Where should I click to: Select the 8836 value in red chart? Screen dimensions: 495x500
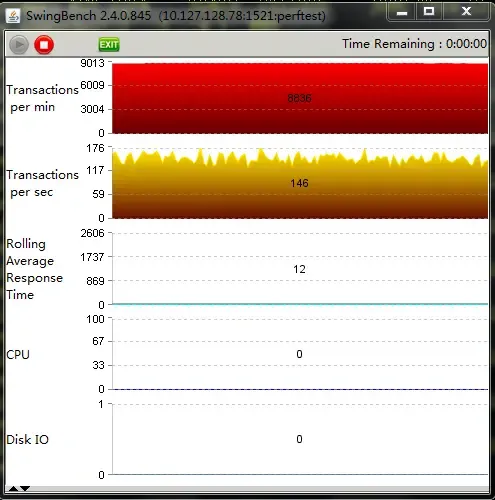[x=299, y=98]
